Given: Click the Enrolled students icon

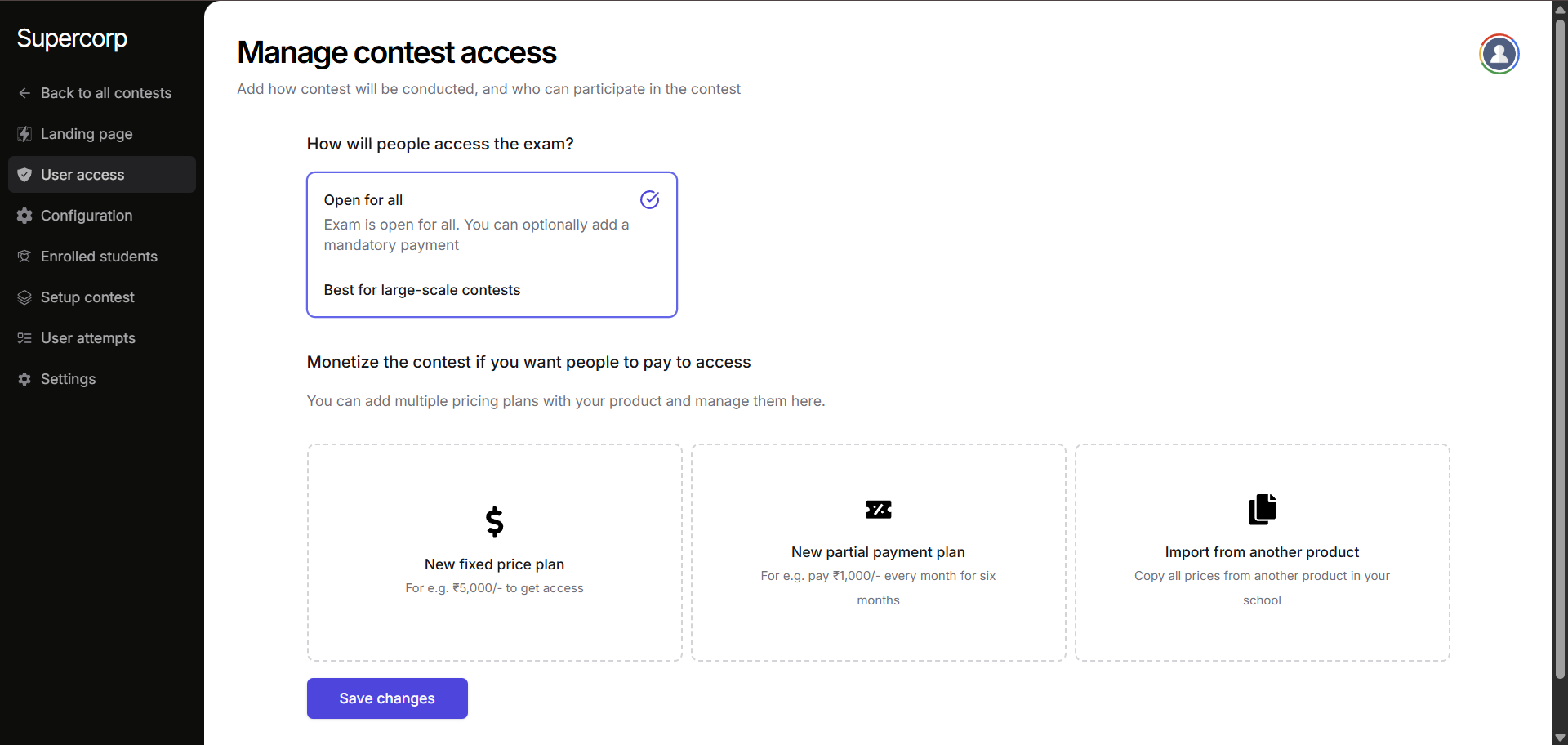Looking at the screenshot, I should click(24, 257).
